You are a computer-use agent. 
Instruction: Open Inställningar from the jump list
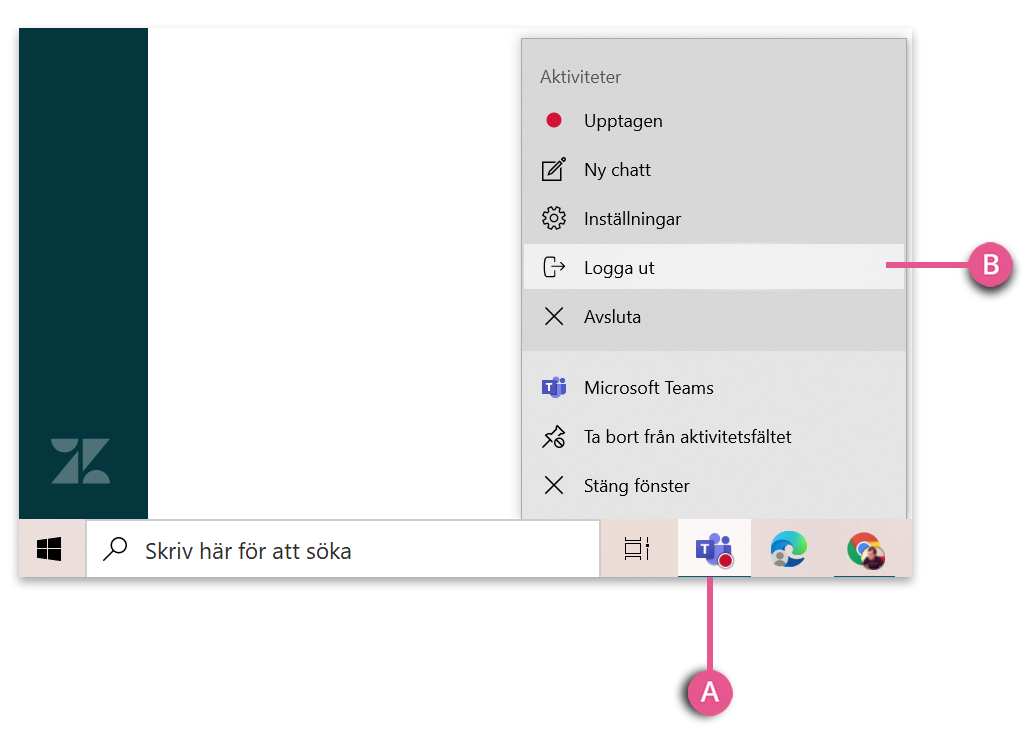714,218
